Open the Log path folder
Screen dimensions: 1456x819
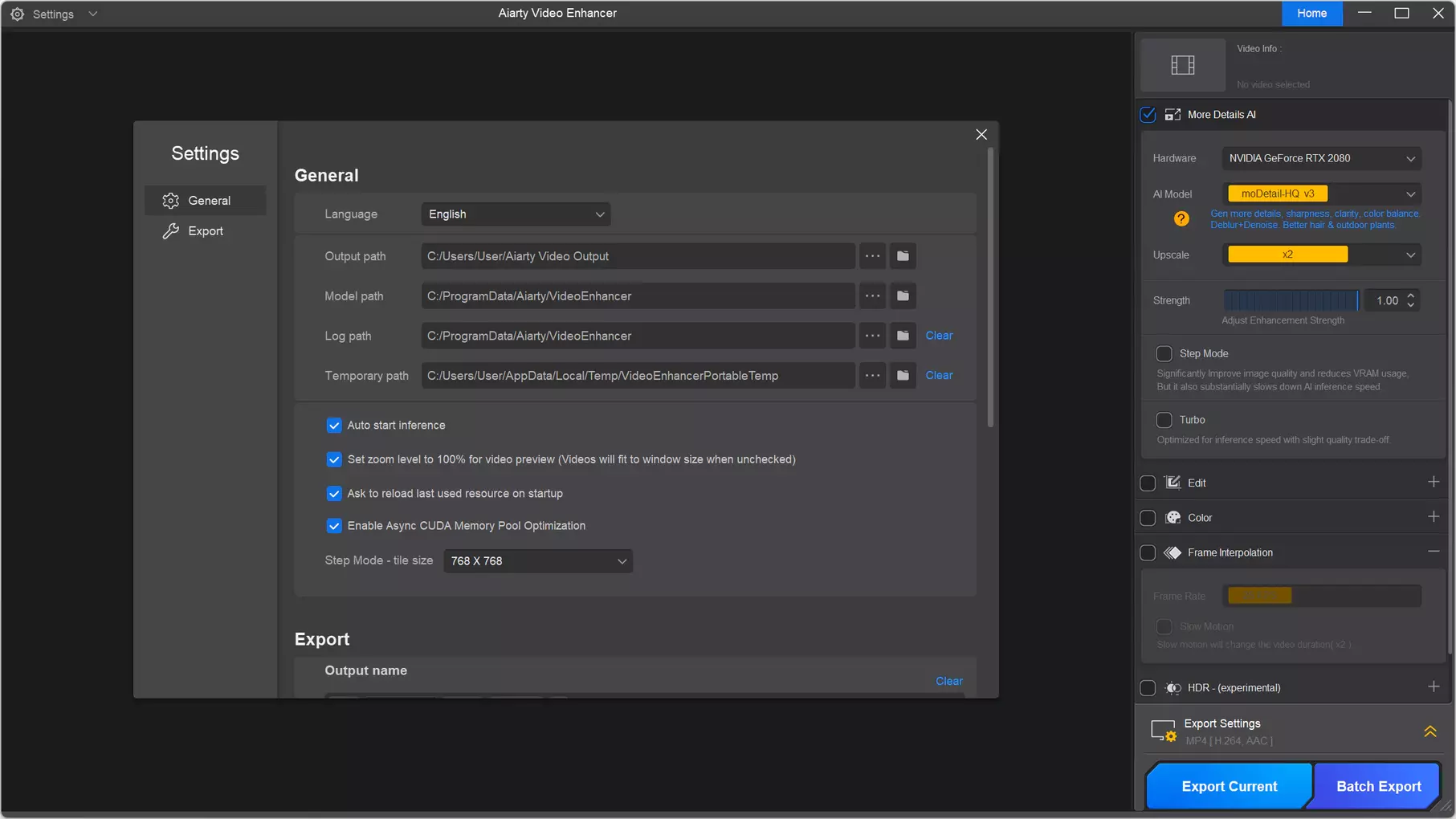coord(903,336)
